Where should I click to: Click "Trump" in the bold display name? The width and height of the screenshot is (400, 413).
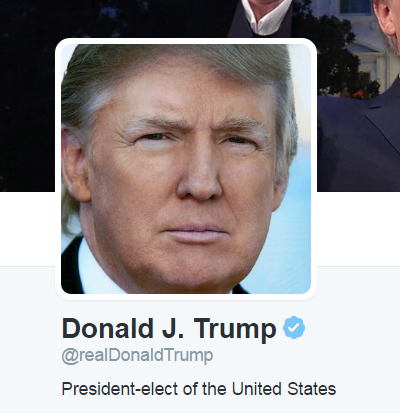click(x=235, y=330)
